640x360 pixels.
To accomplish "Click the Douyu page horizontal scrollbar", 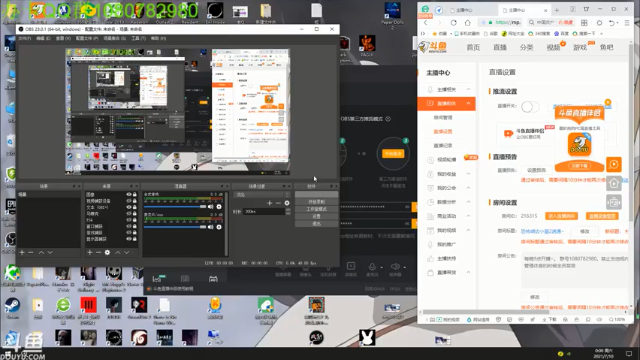I will pyautogui.click(x=486, y=312).
